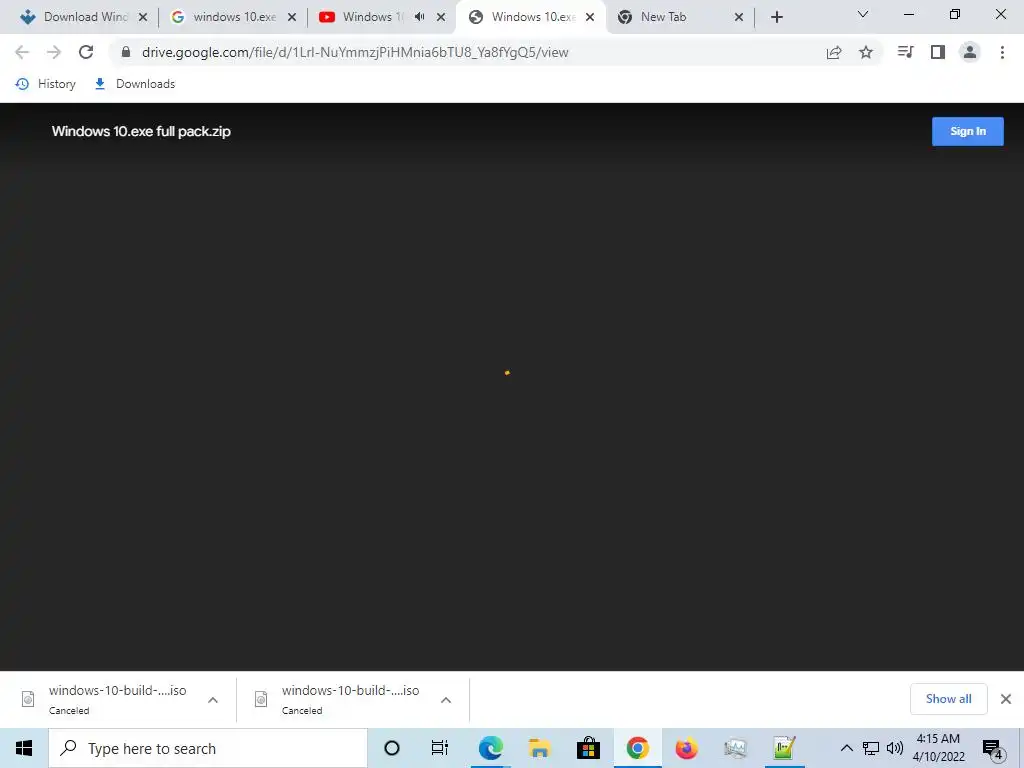The height and width of the screenshot is (768, 1024).
Task: Open the green chart app taskbar icon
Action: tap(784, 748)
